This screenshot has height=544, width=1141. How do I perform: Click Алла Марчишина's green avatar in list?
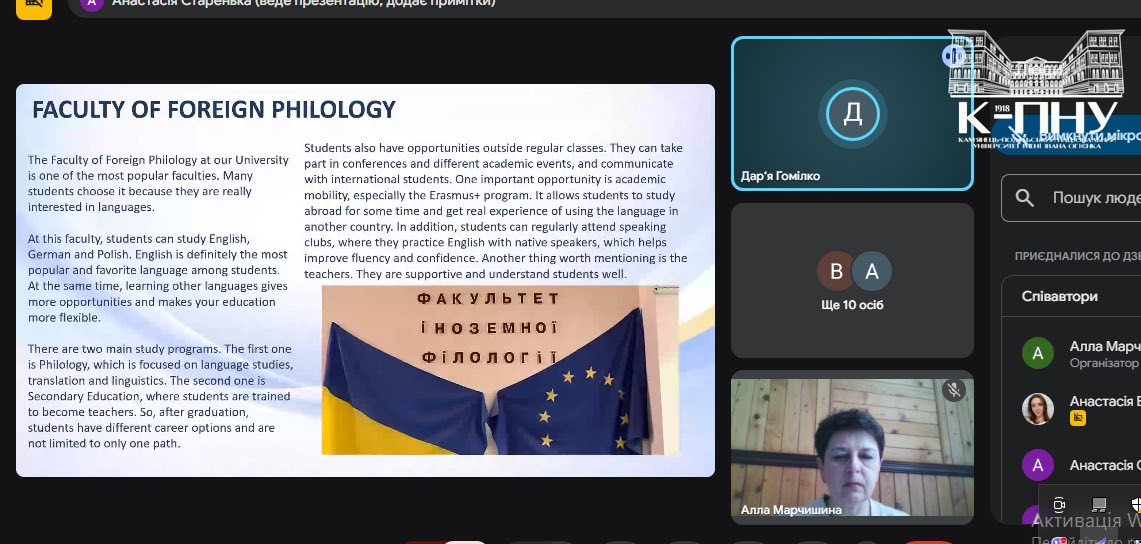1037,353
